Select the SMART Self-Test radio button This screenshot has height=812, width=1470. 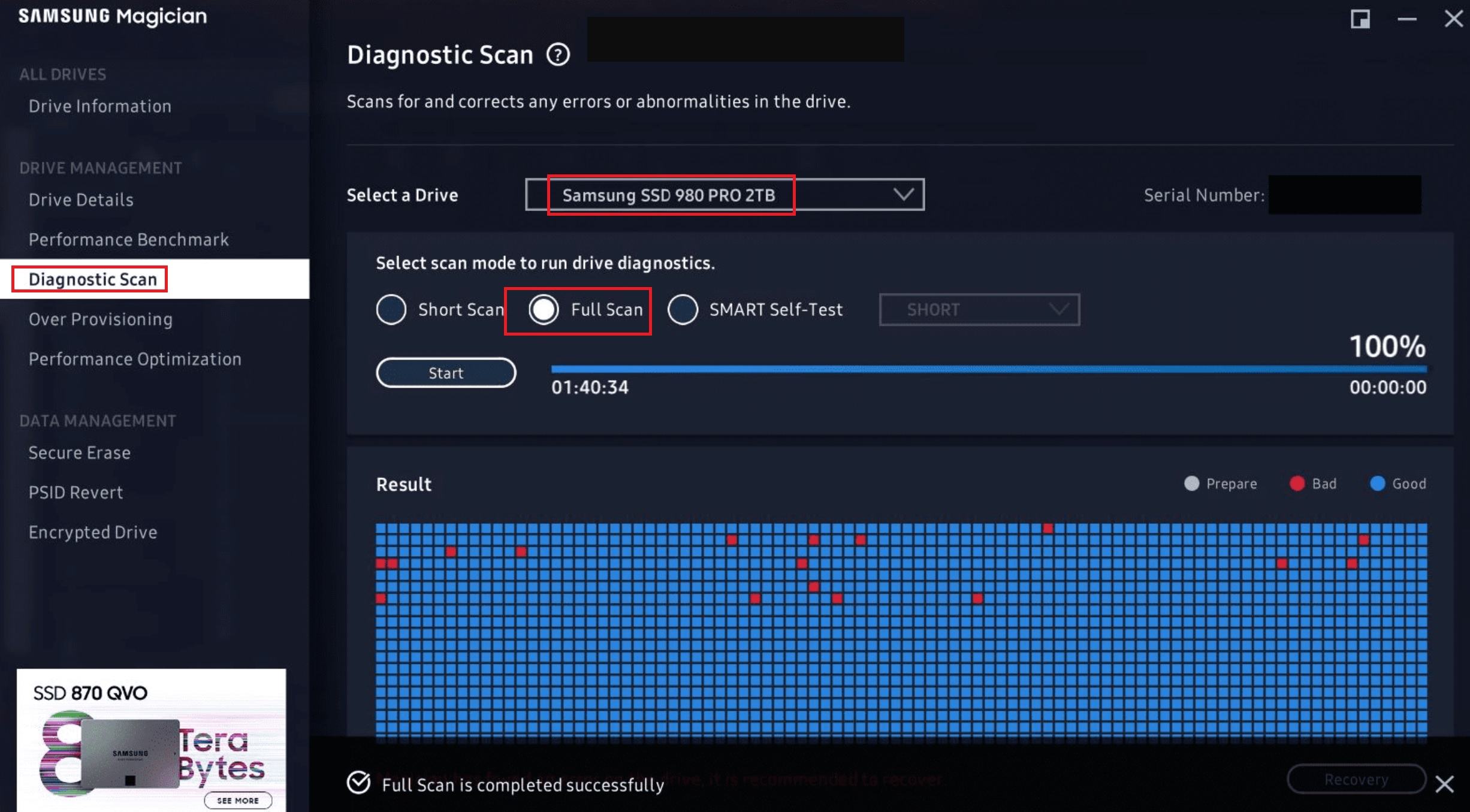683,310
